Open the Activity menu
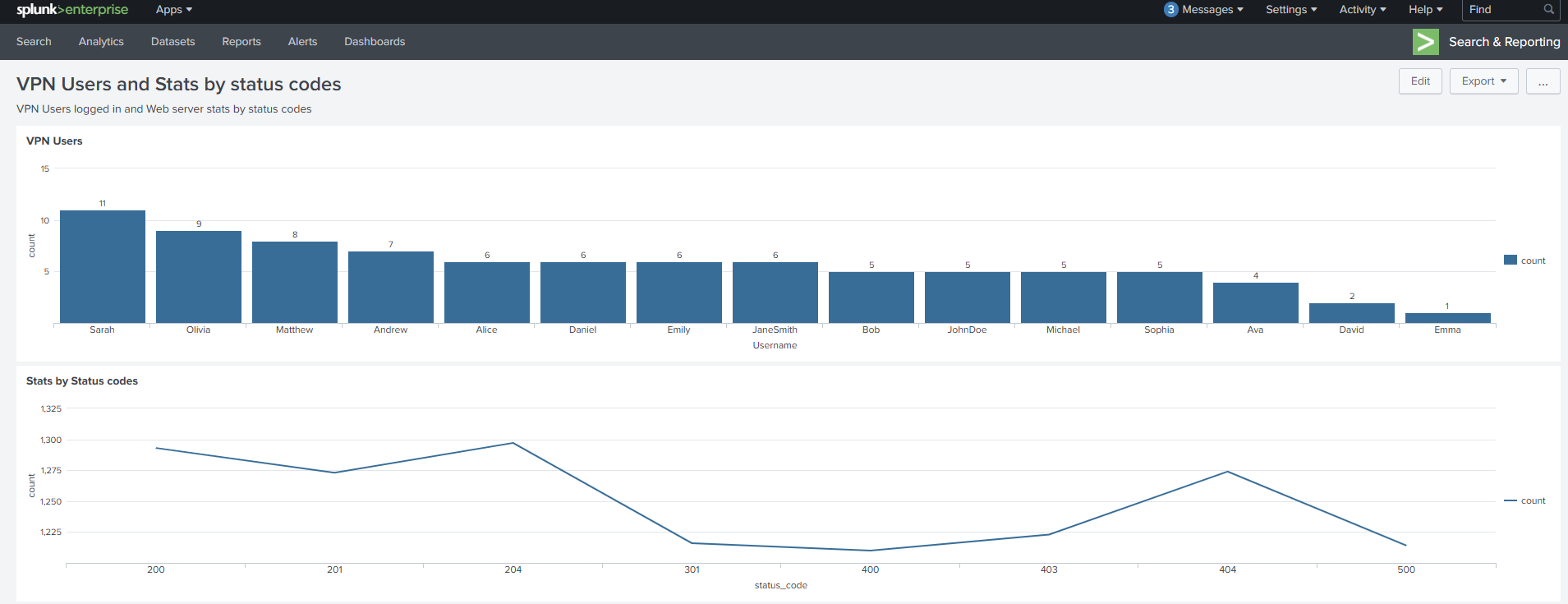The height and width of the screenshot is (604, 1568). pos(1362,10)
